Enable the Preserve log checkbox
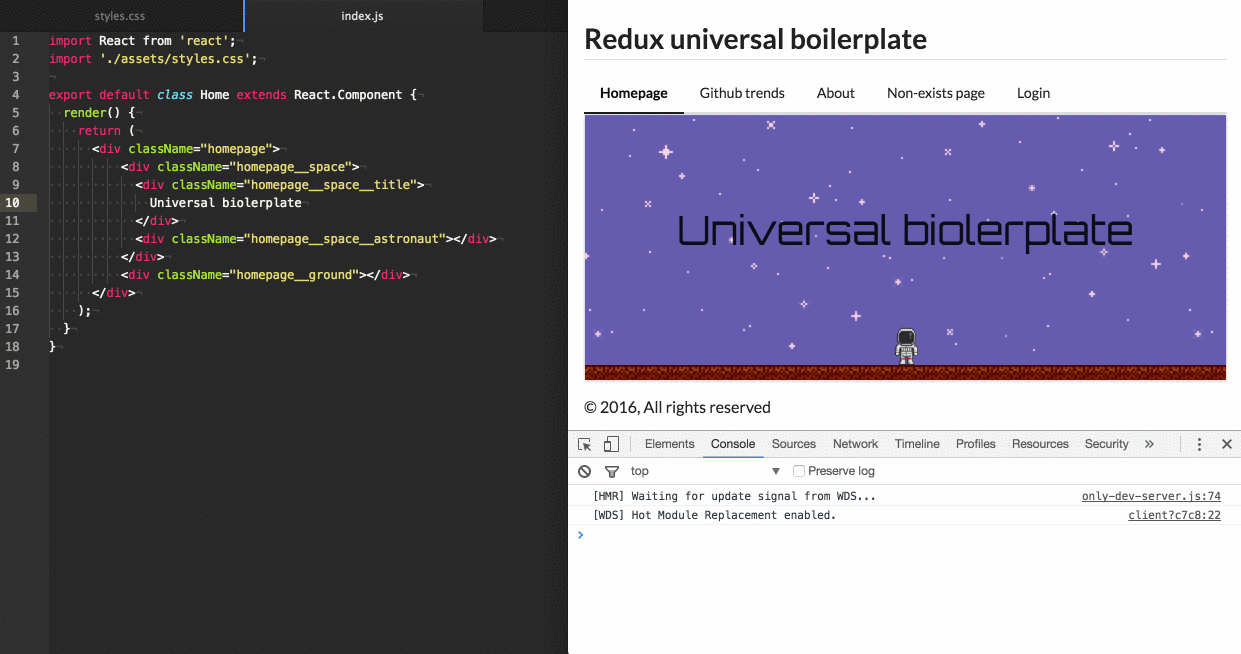Screen dimensions: 1241x654 point(799,471)
